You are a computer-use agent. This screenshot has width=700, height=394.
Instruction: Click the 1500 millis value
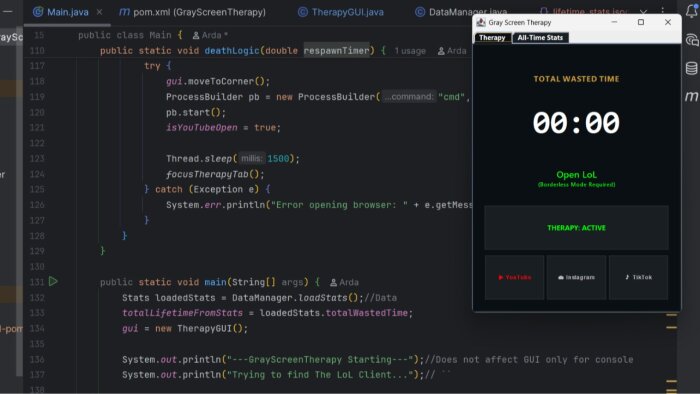pyautogui.click(x=278, y=158)
